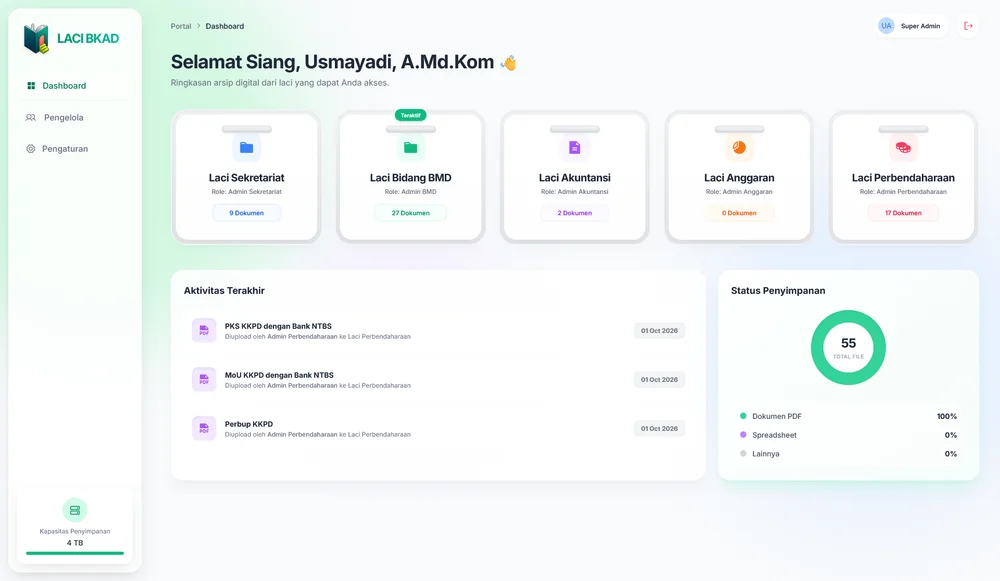Click the 4 TB capacity value

(x=75, y=543)
